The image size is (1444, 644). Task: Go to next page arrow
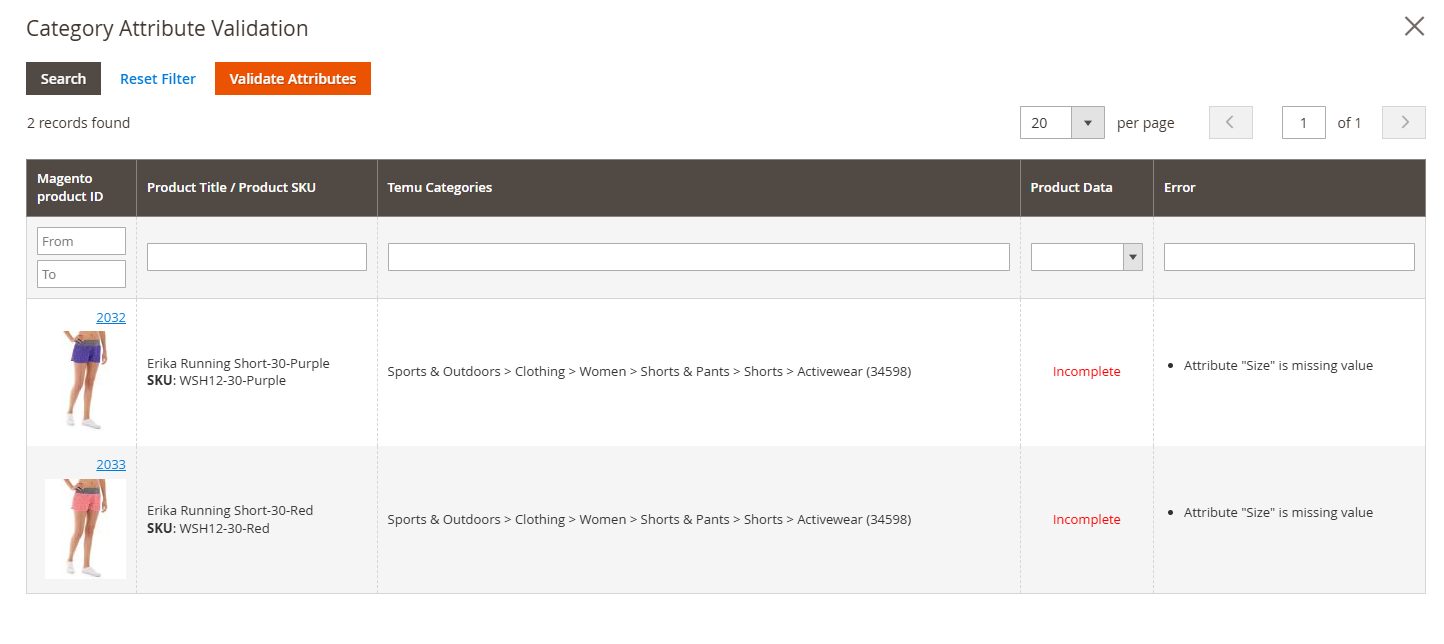click(x=1403, y=123)
